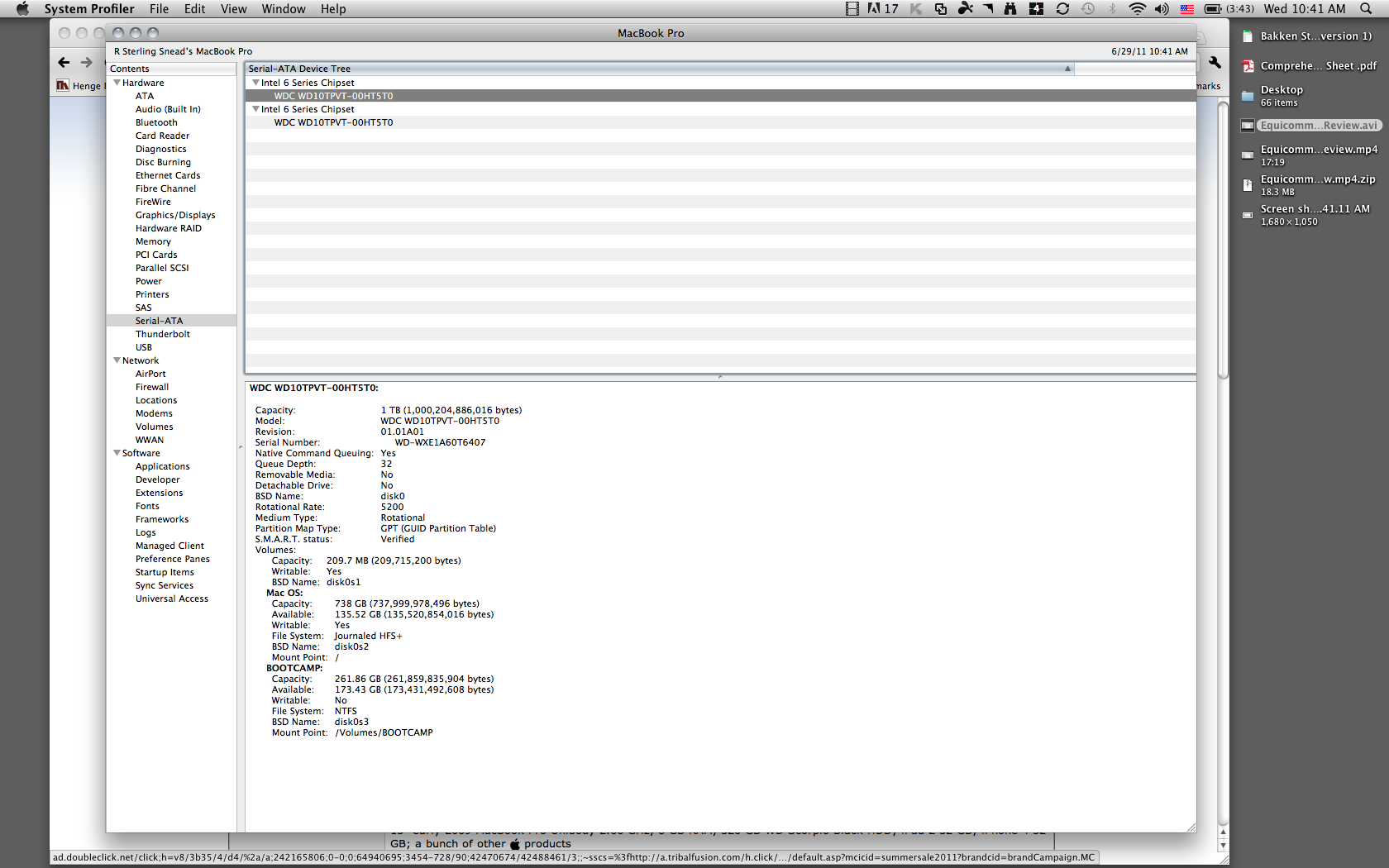Open the View menu
This screenshot has width=1389, height=868.
[x=233, y=8]
